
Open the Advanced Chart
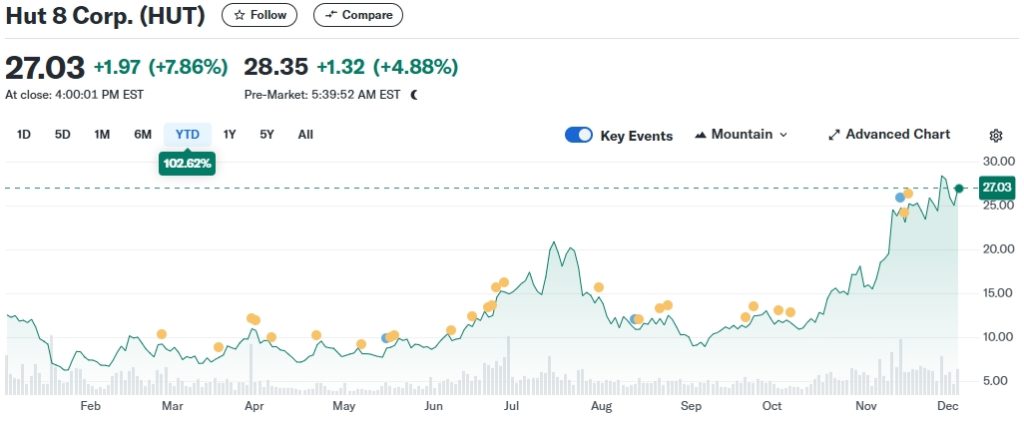pos(889,135)
